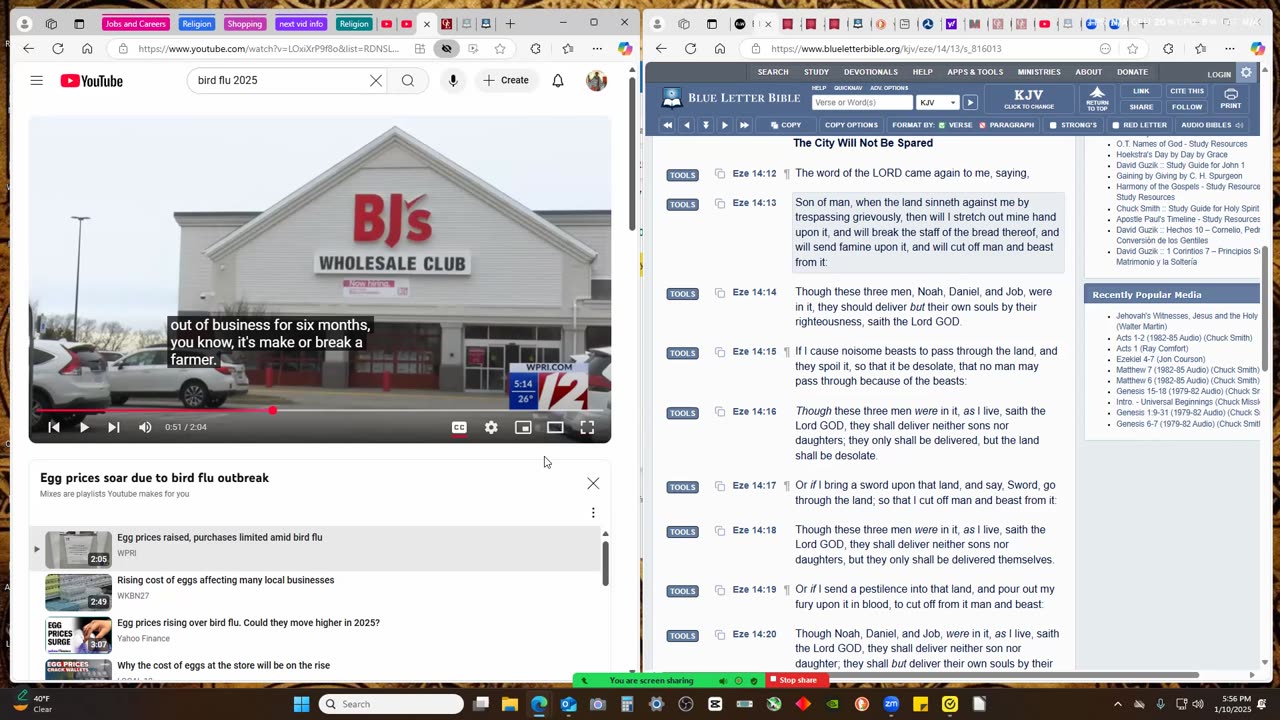Open Copilot in the YouTube browser window
Screen dimensions: 1280x720
pyautogui.click(x=625, y=48)
